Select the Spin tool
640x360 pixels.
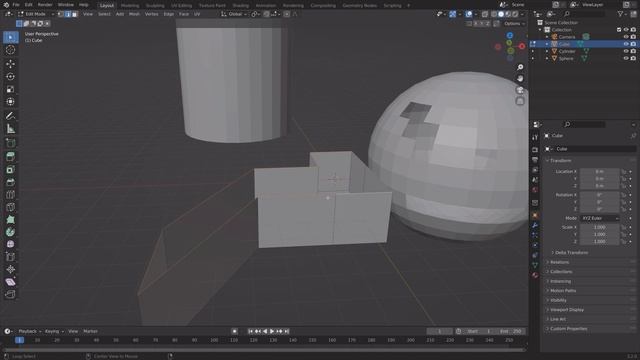[11, 232]
